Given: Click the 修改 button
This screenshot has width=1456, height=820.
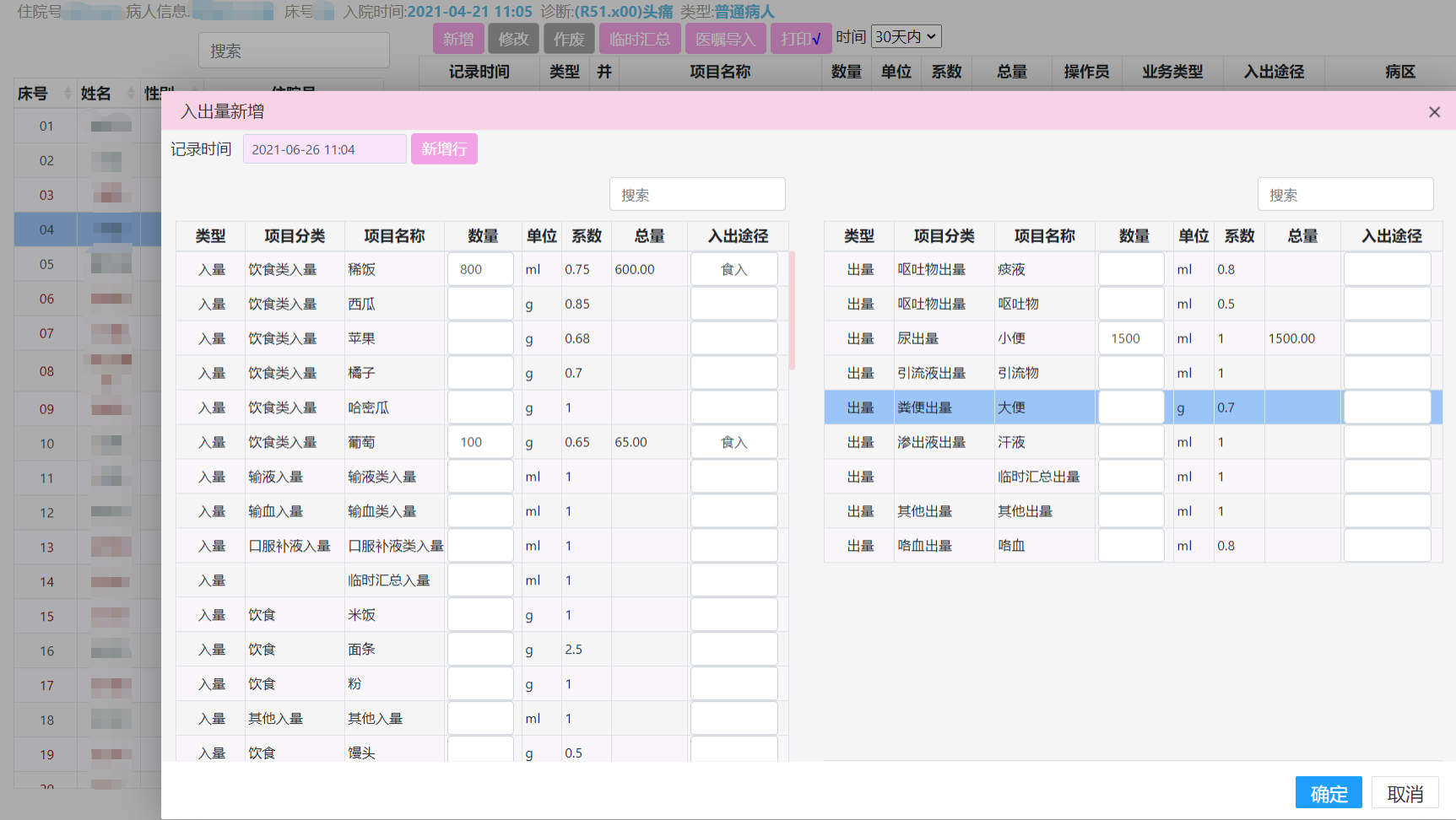Looking at the screenshot, I should (x=513, y=36).
